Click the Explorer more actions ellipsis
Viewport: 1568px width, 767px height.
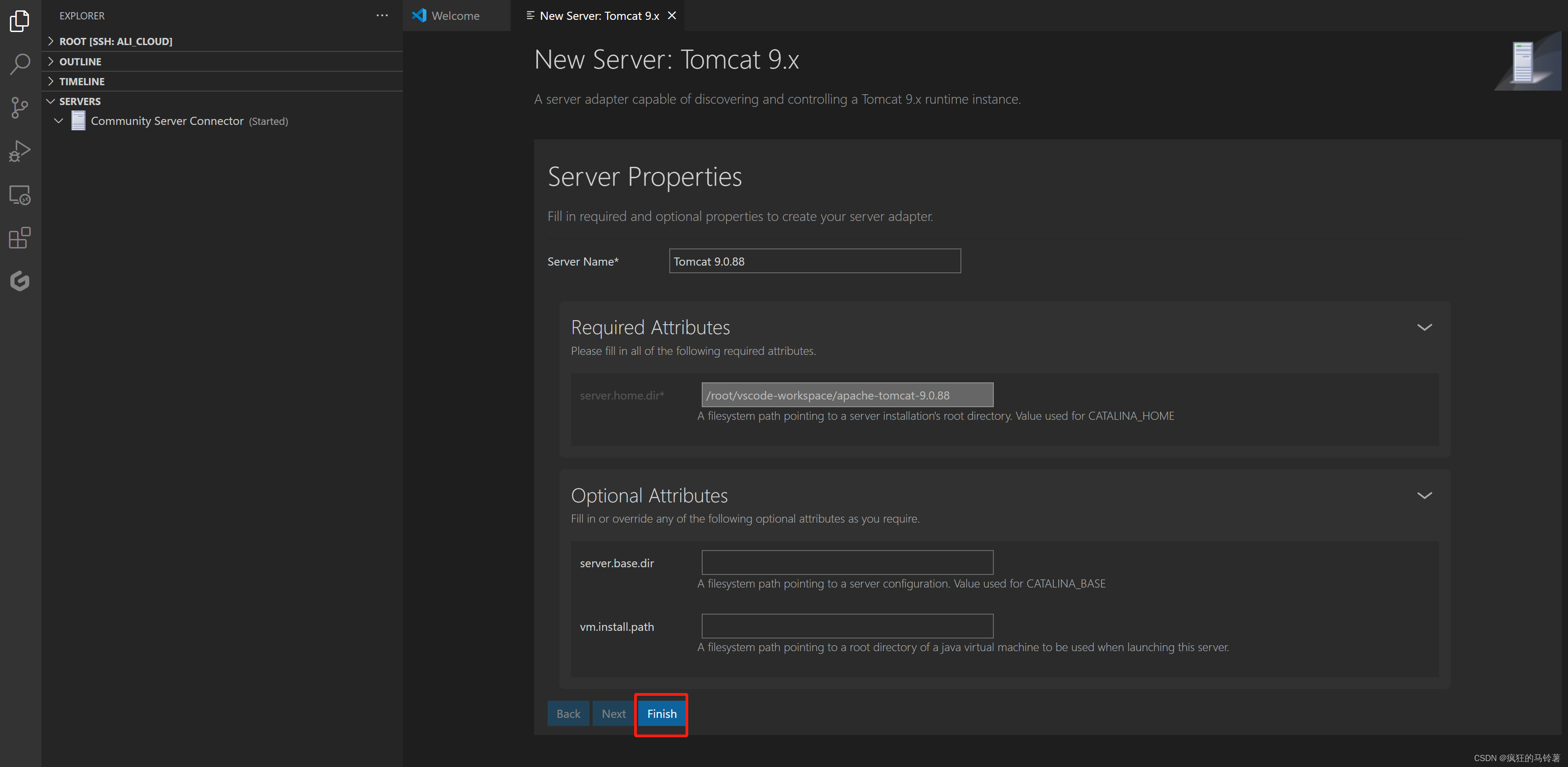(382, 16)
